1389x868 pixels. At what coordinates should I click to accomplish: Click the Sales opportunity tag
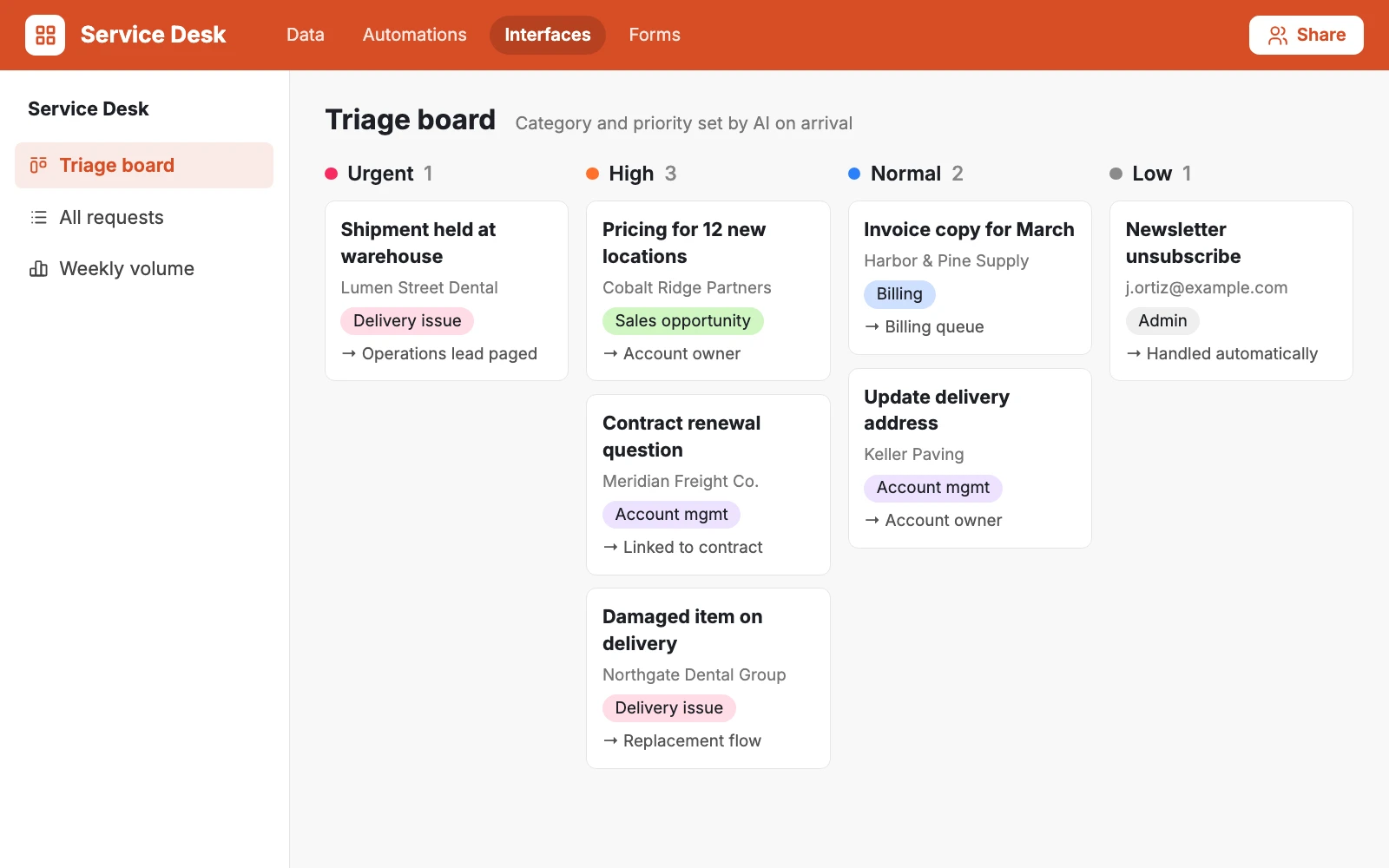pos(683,321)
